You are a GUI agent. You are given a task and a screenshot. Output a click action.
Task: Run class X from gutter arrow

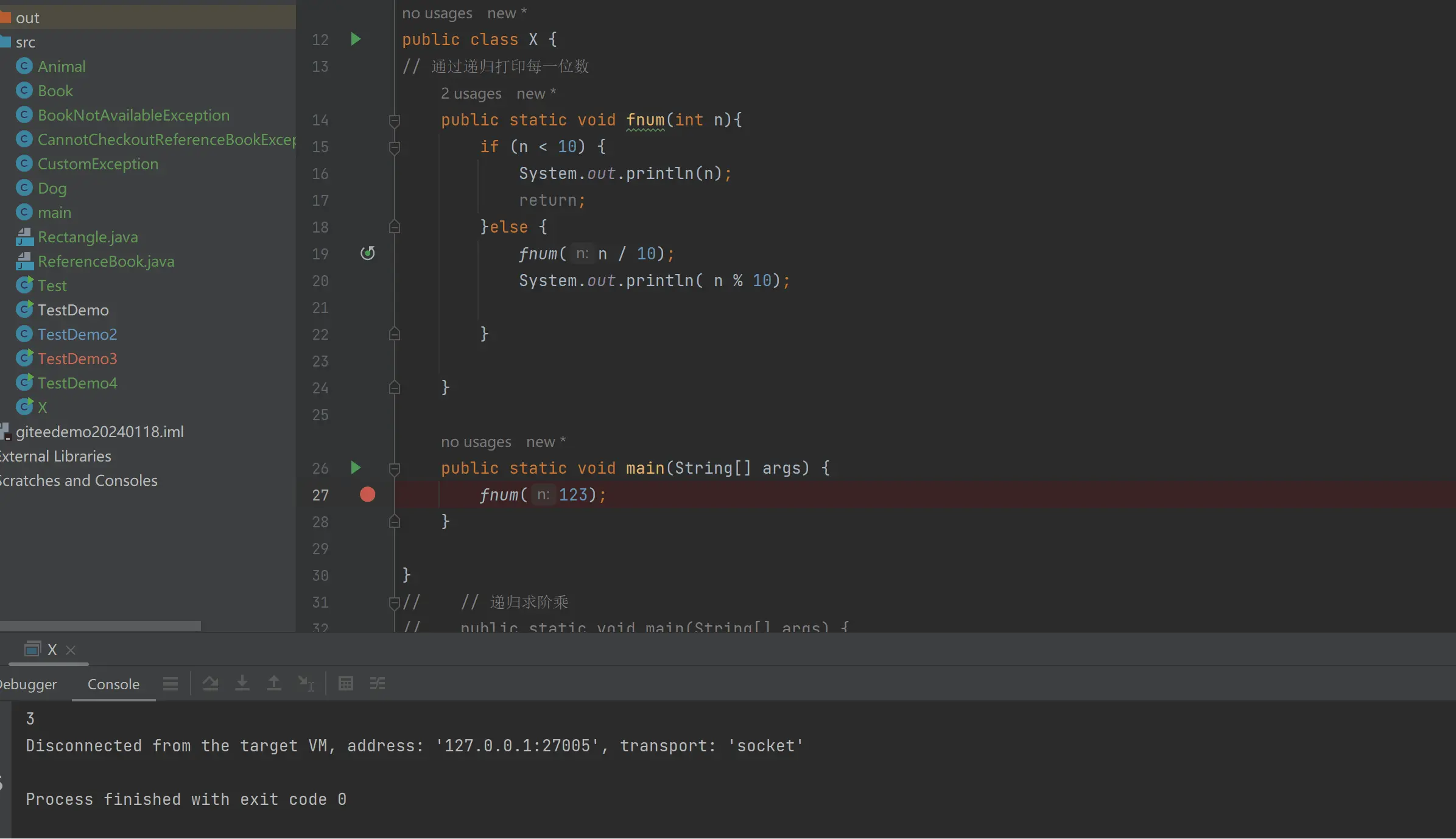tap(356, 40)
